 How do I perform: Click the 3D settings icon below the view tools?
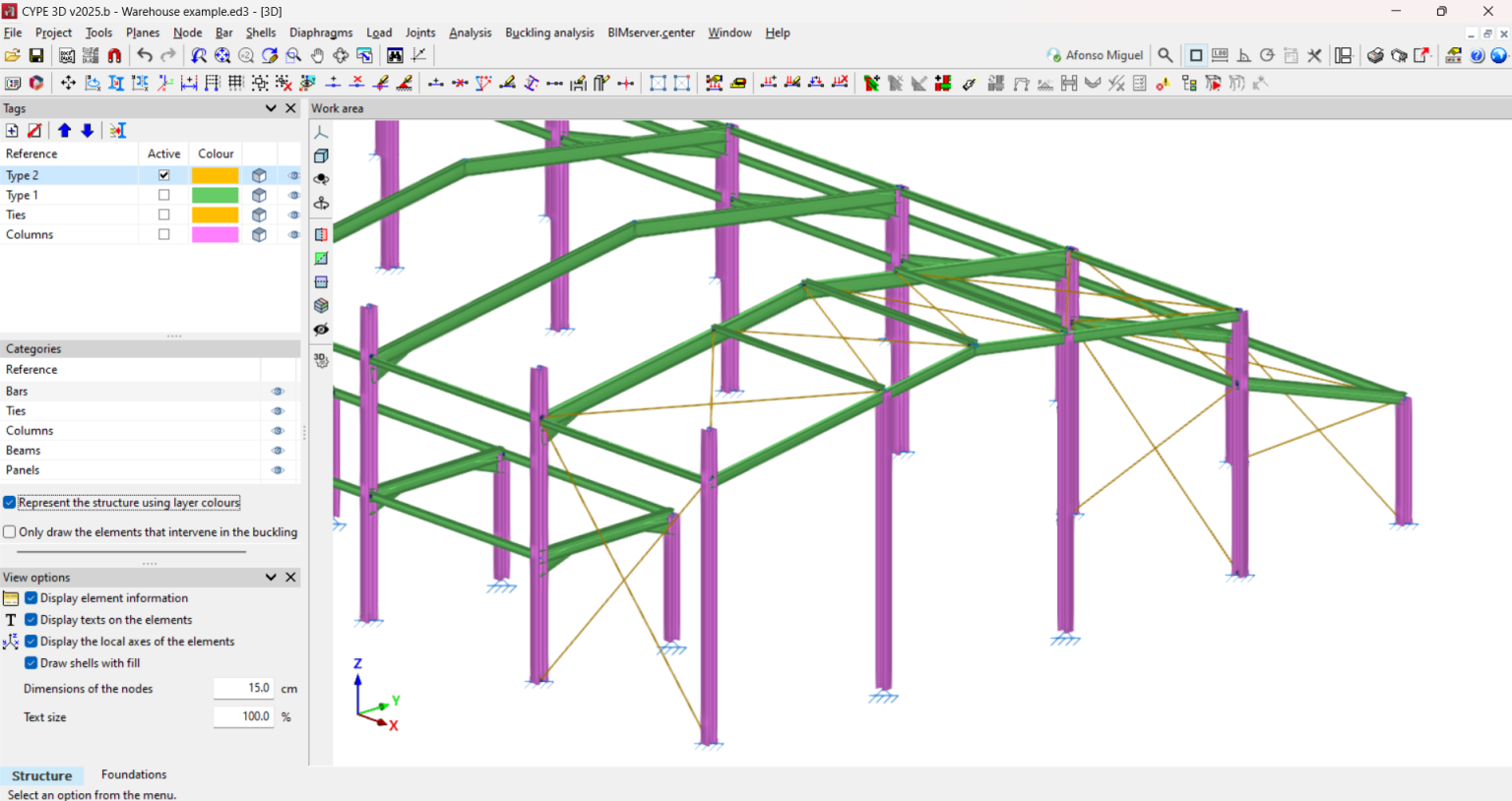click(321, 360)
